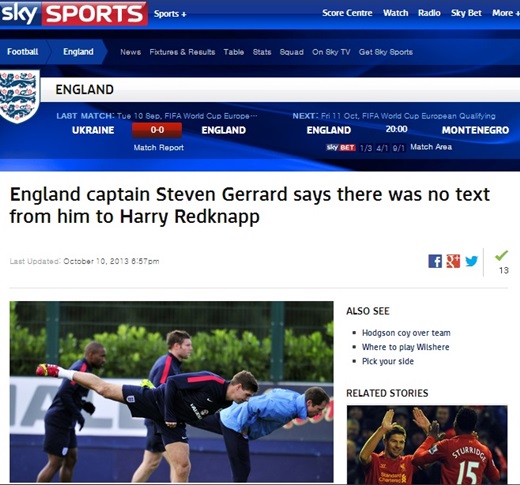The width and height of the screenshot is (520, 485).
Task: Share article via Twitter bird icon
Action: [471, 261]
